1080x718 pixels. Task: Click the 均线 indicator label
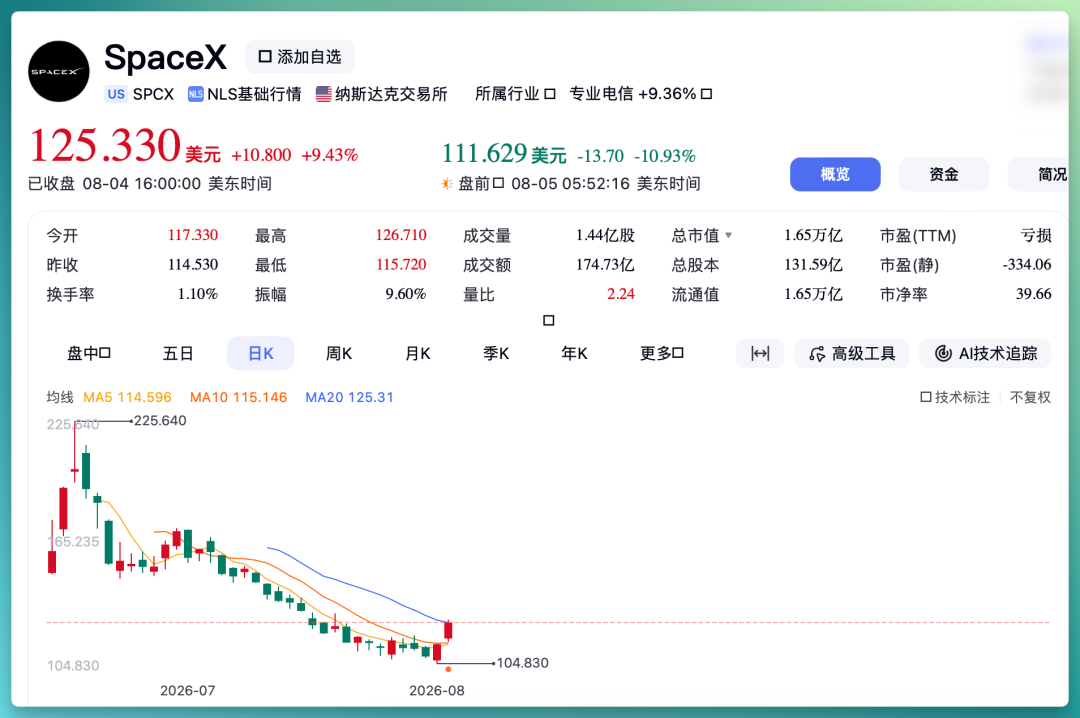click(60, 398)
